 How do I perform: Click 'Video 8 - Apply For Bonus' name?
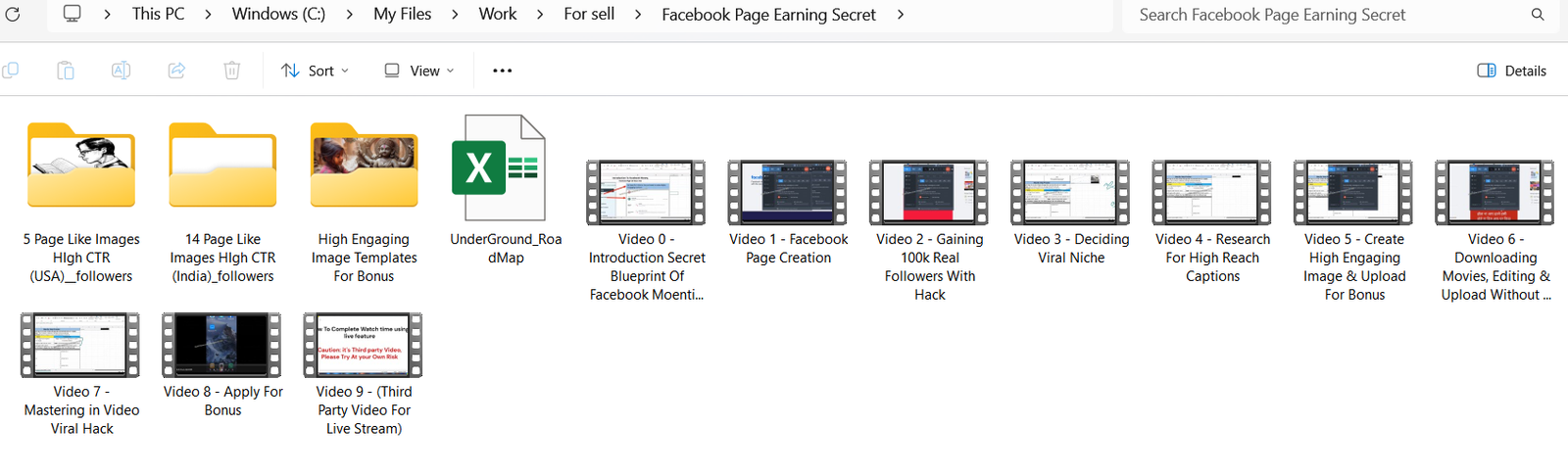(x=222, y=401)
